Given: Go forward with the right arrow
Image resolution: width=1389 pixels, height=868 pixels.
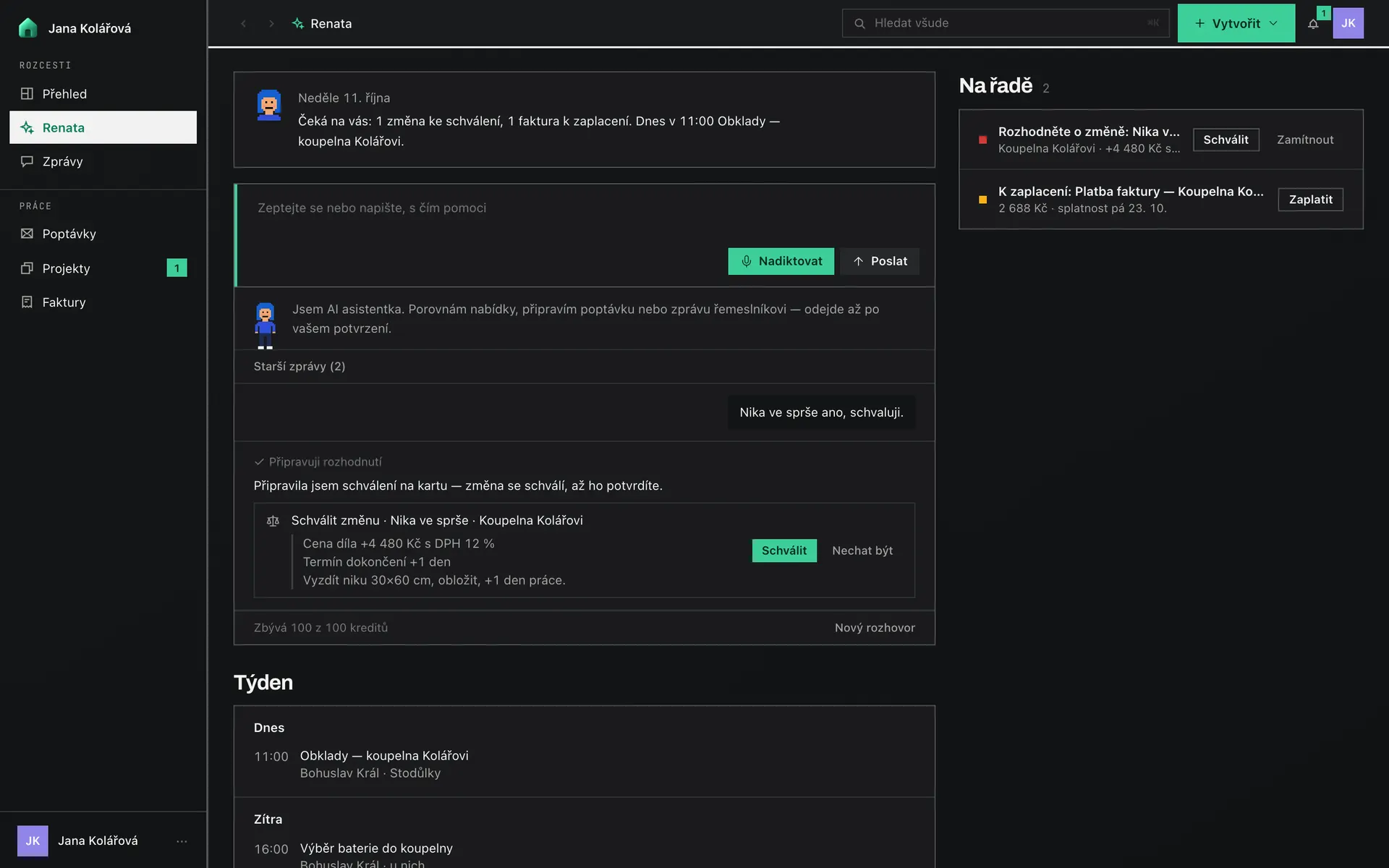Looking at the screenshot, I should pyautogui.click(x=271, y=23).
